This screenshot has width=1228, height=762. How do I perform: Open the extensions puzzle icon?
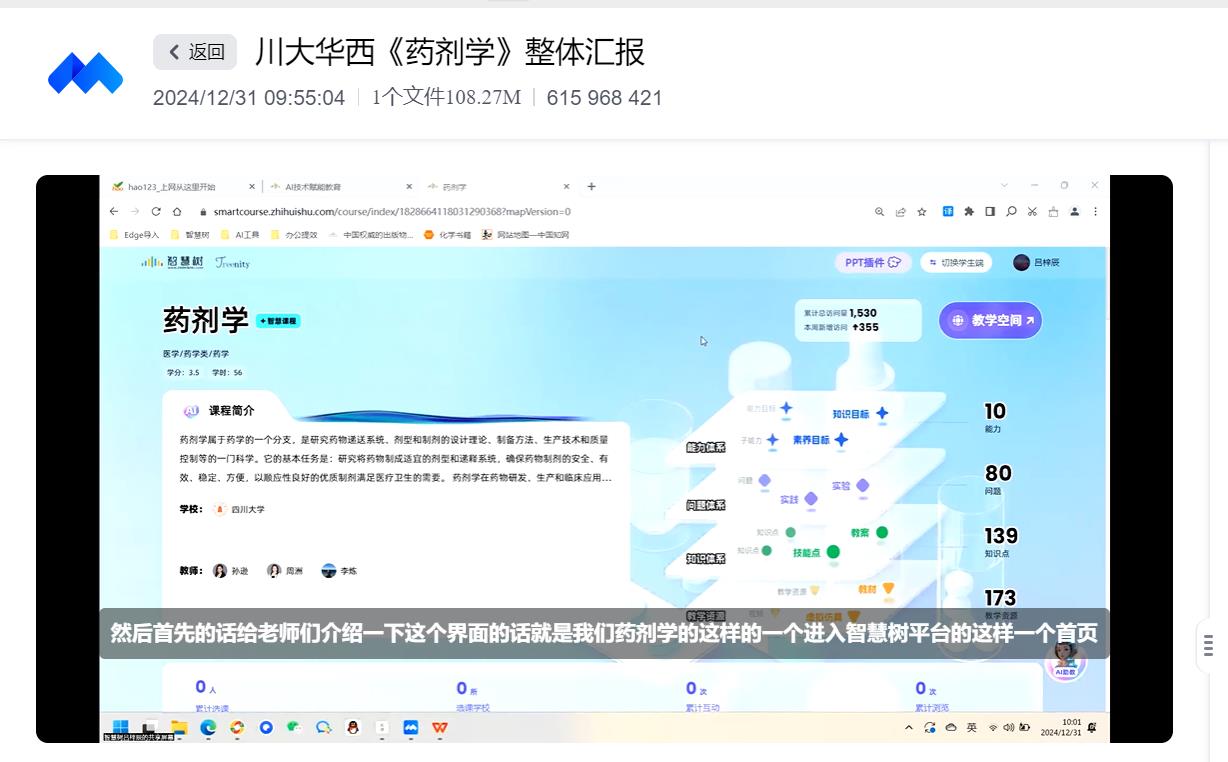click(969, 211)
